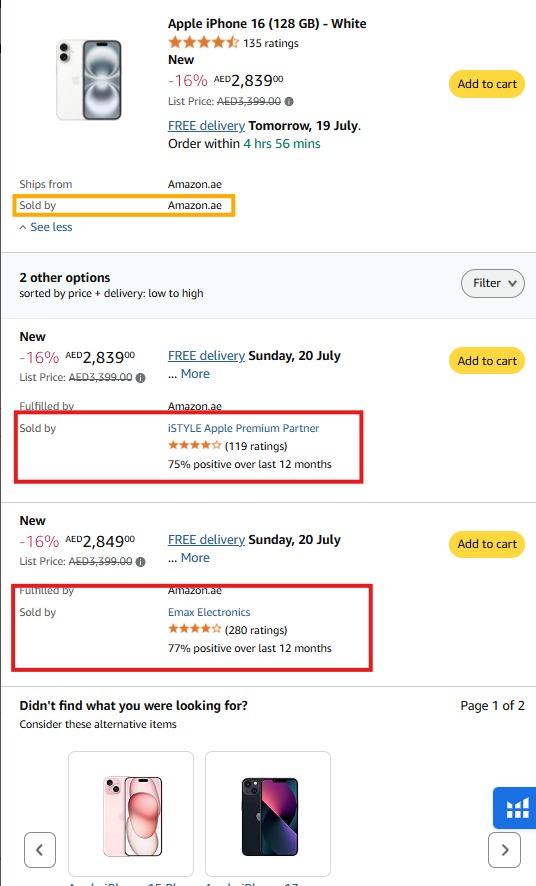Click the top FREE delivery link

[x=206, y=125]
